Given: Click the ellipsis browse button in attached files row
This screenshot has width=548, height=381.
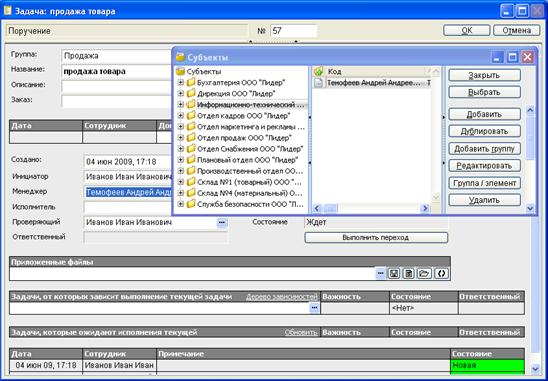Looking at the screenshot, I should coord(381,273).
